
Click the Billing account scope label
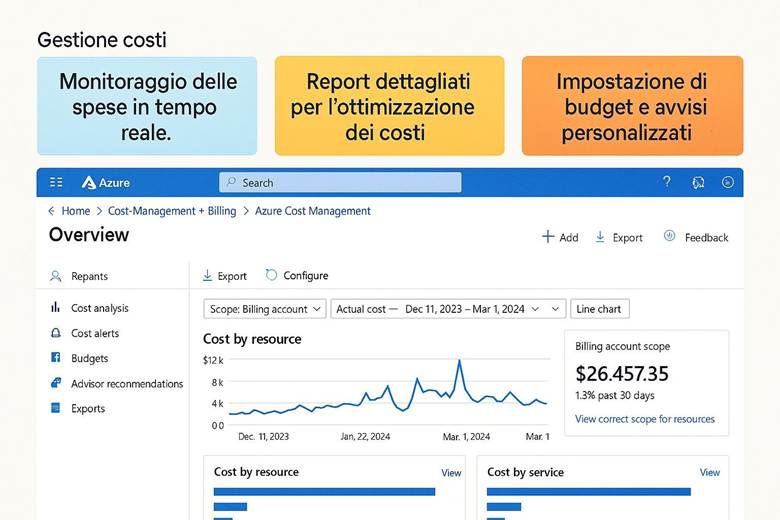[622, 346]
